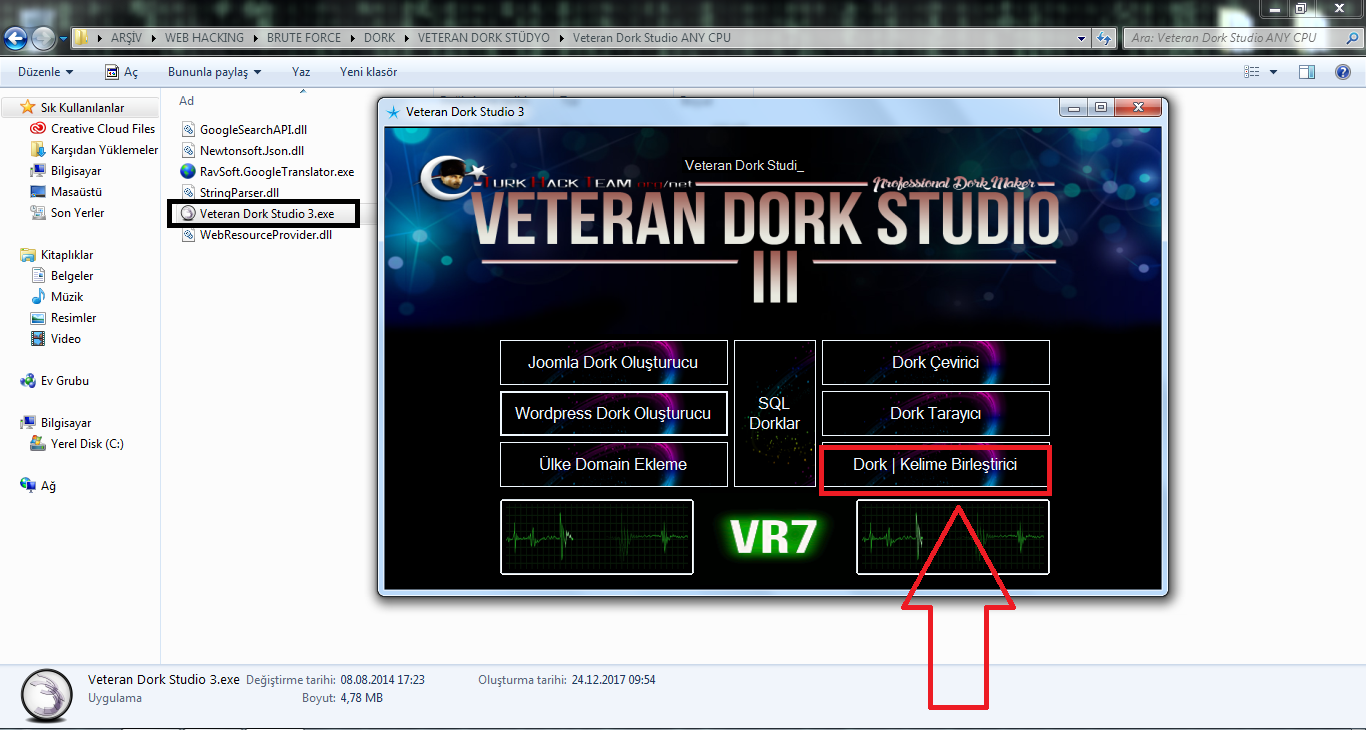Open the Düzenle dropdown menu
Viewport: 1366px width, 730px height.
(46, 72)
